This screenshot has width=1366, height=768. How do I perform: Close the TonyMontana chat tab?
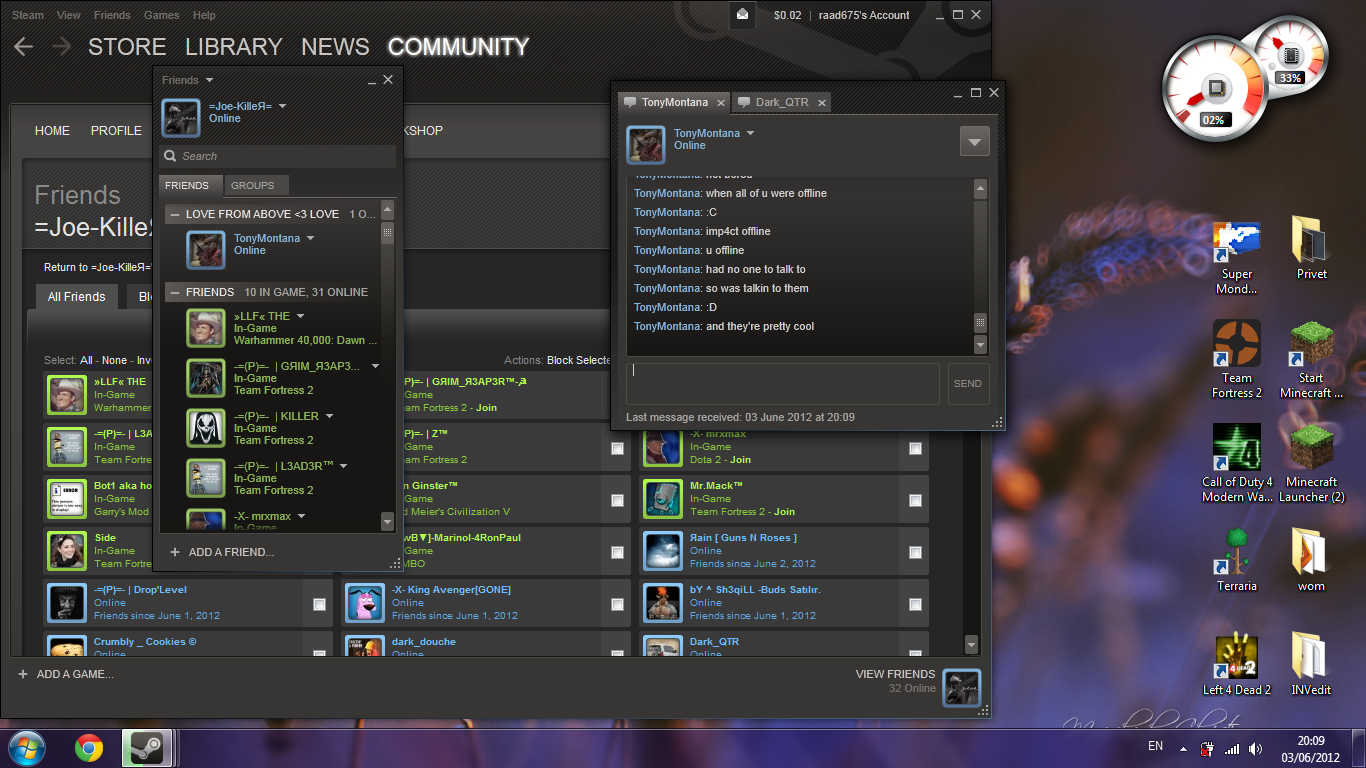[x=720, y=102]
